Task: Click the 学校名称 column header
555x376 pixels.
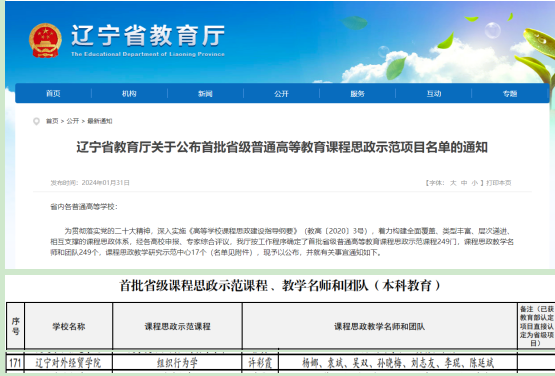Action: (69, 326)
